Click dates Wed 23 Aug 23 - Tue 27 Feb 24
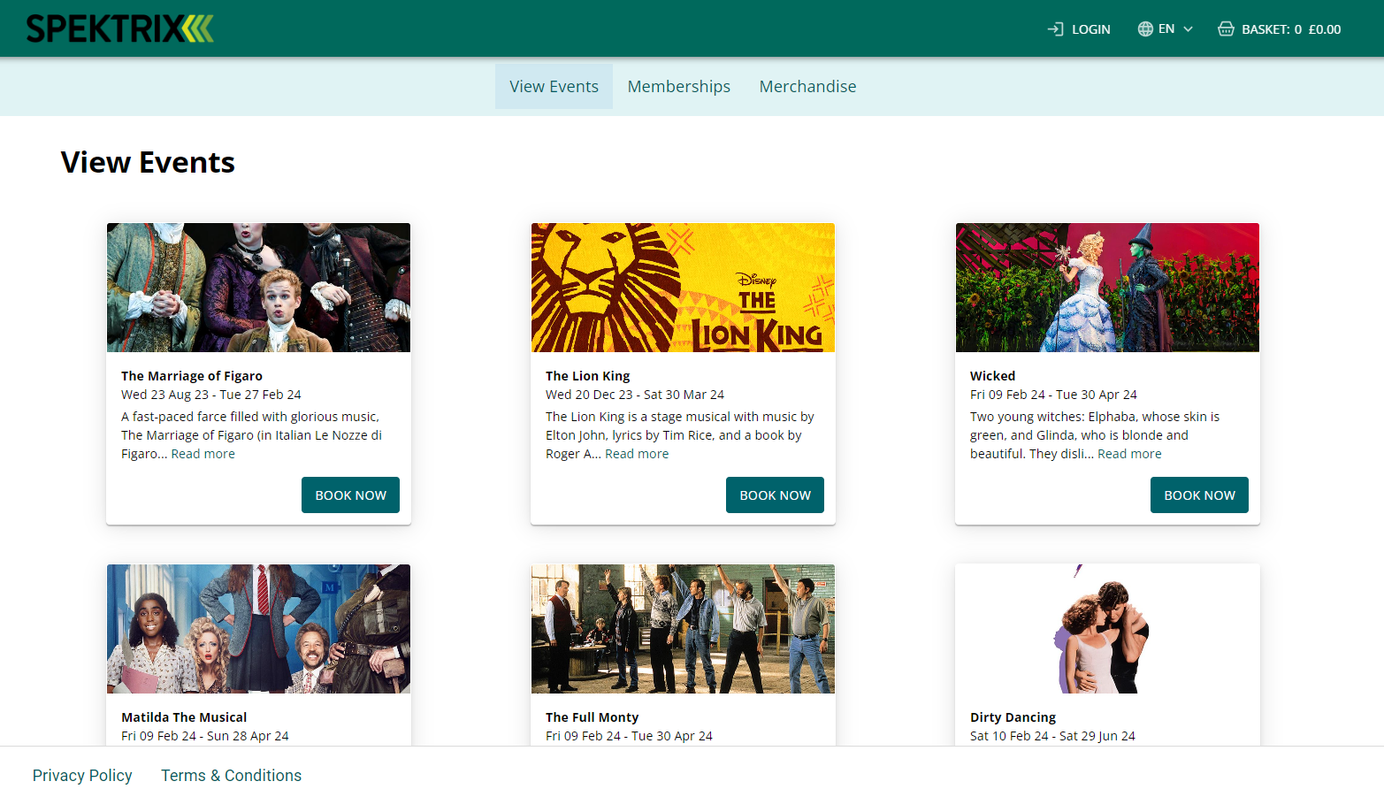Screen dimensions: 1384x806 coord(211,395)
